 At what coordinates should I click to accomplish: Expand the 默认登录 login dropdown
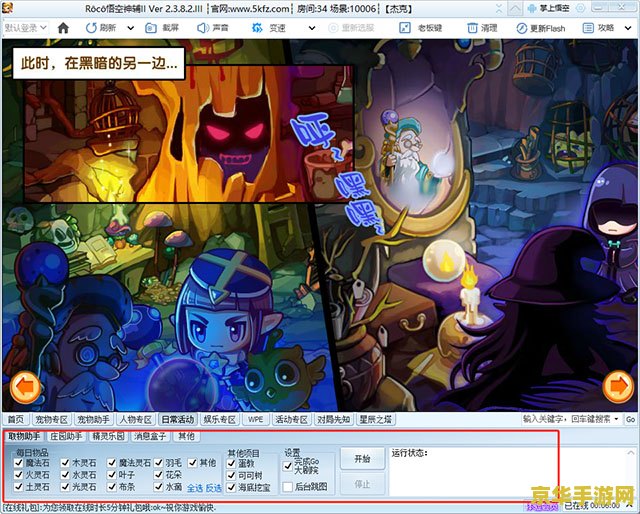[x=25, y=28]
